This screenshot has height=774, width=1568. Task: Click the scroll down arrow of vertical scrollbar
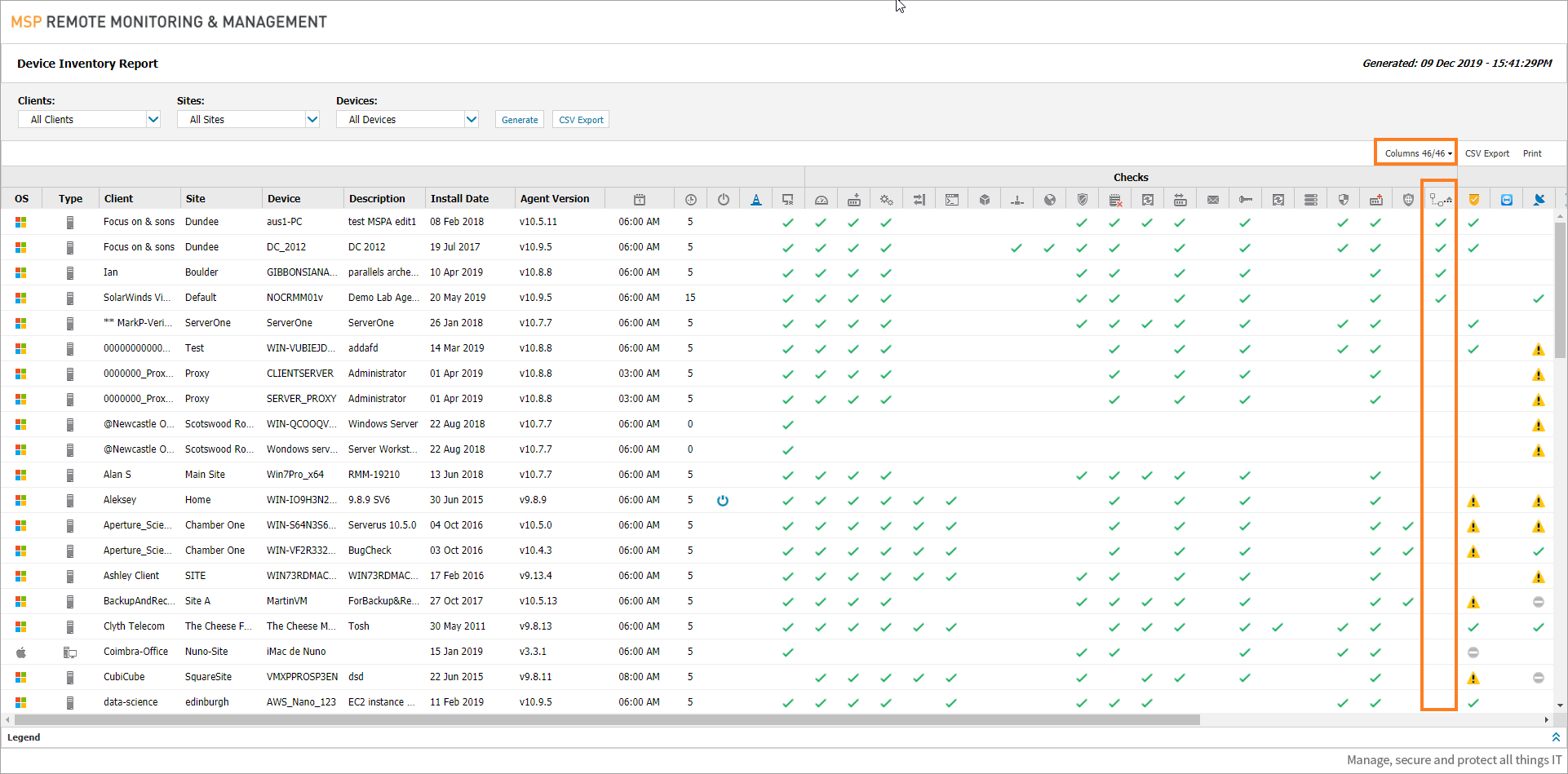click(x=1560, y=705)
